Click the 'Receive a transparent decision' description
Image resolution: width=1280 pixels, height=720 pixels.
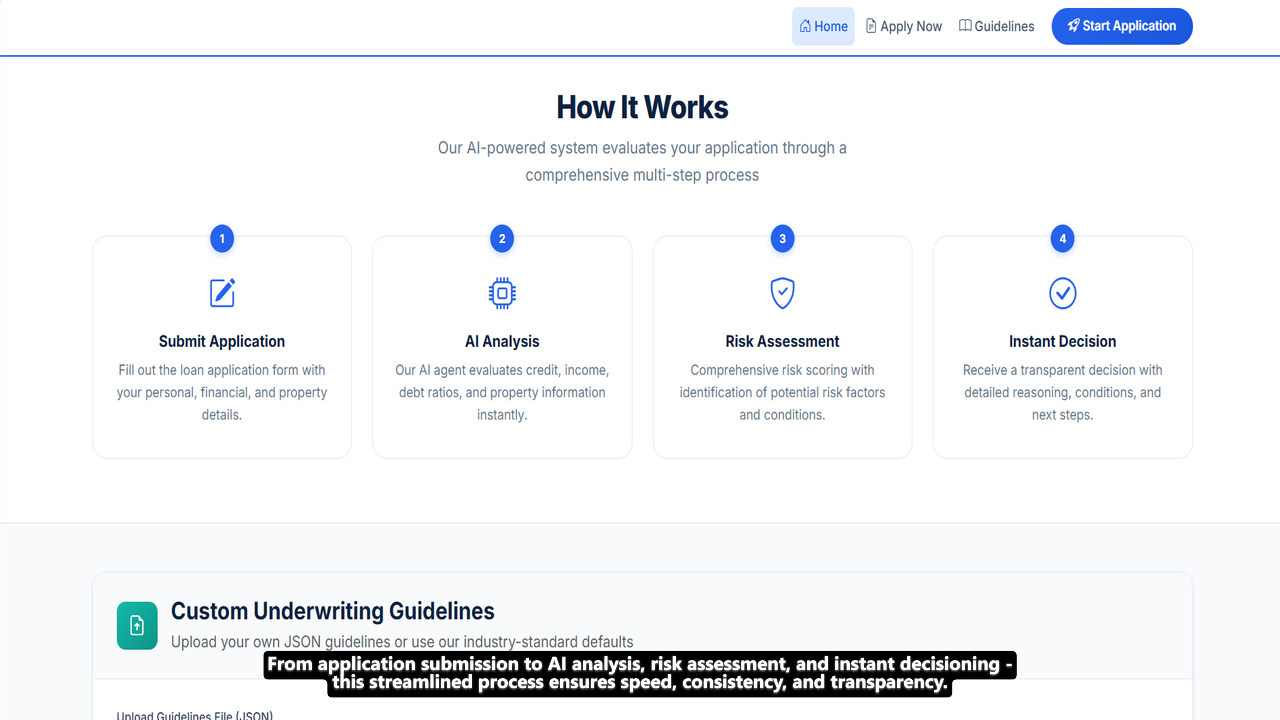click(1062, 392)
